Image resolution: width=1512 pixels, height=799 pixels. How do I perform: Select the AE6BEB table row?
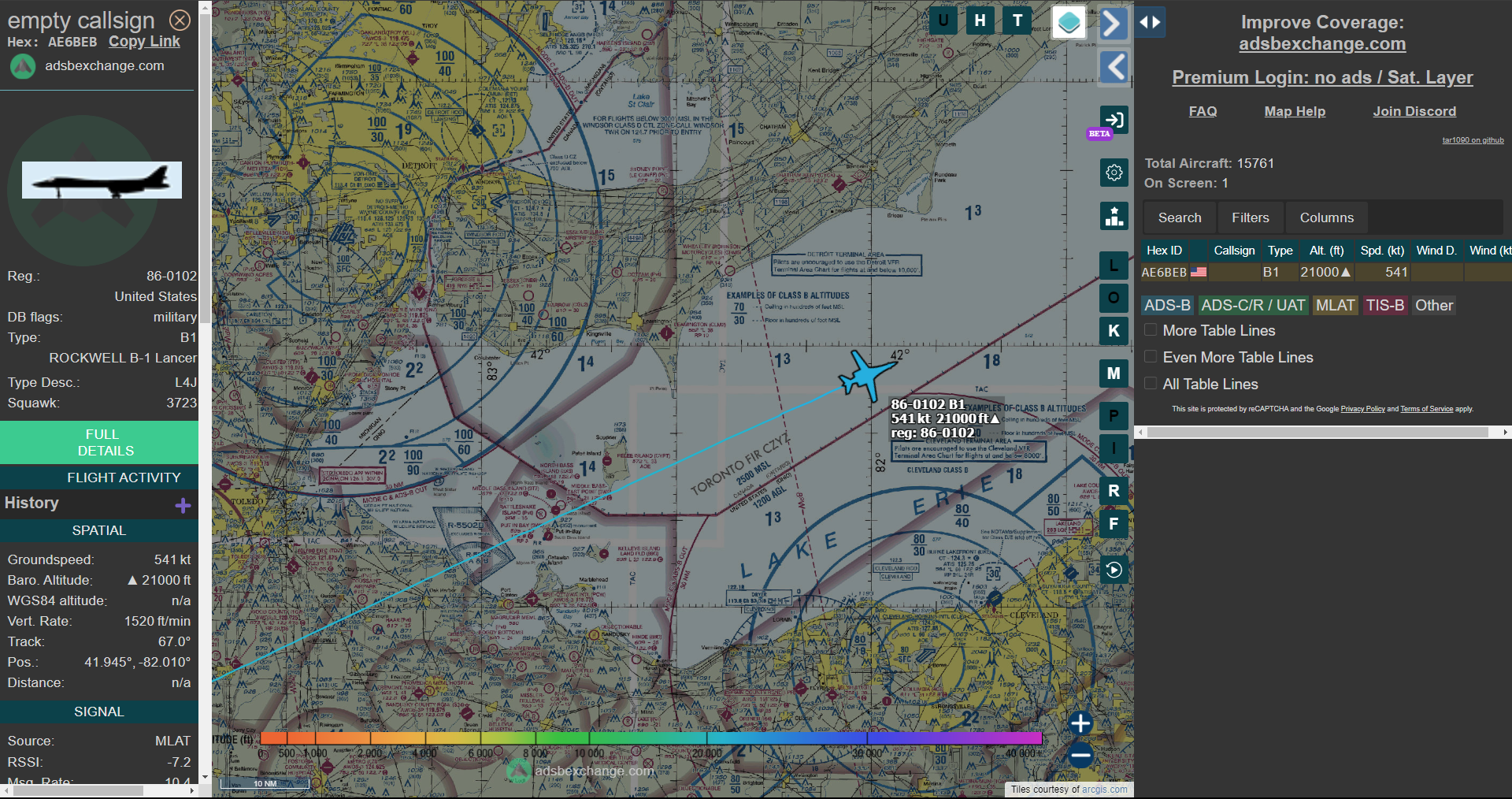click(x=1326, y=272)
